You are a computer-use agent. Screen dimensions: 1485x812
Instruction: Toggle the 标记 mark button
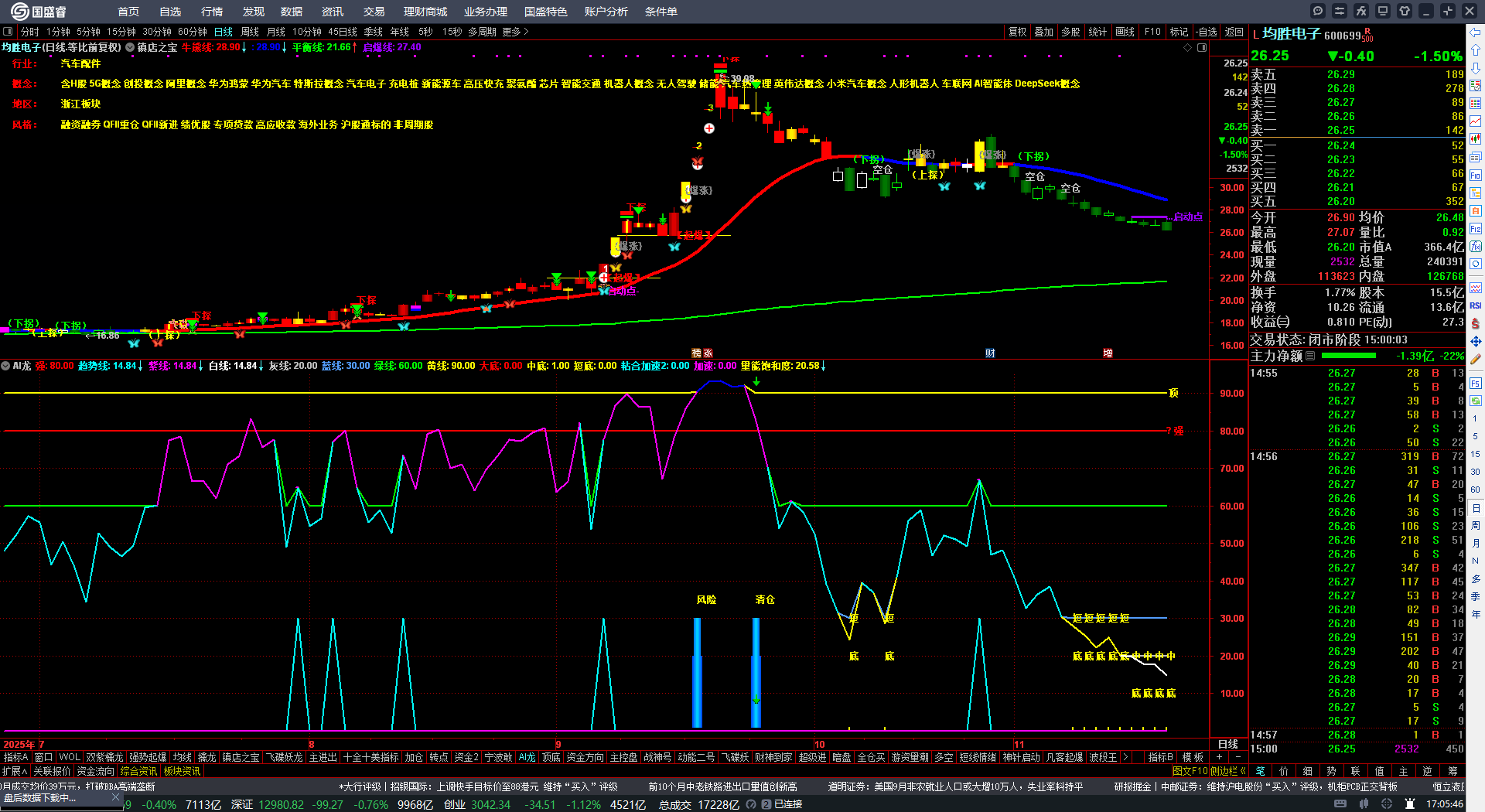1179,32
